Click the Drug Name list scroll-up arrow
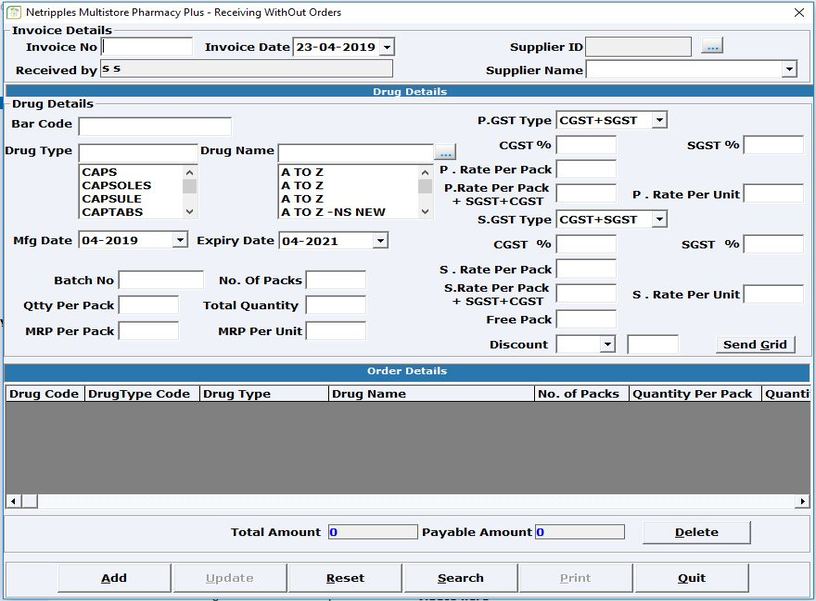The height and width of the screenshot is (601, 816). (425, 172)
